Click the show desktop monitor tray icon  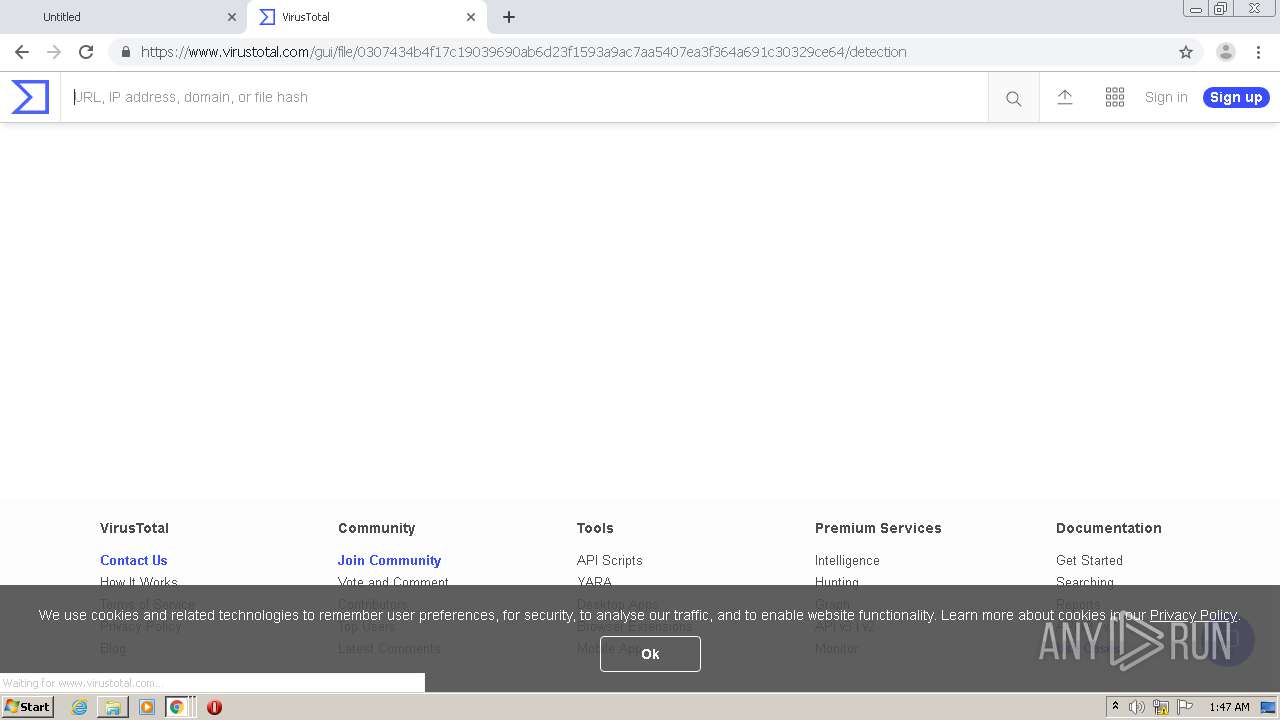[x=1268, y=707]
